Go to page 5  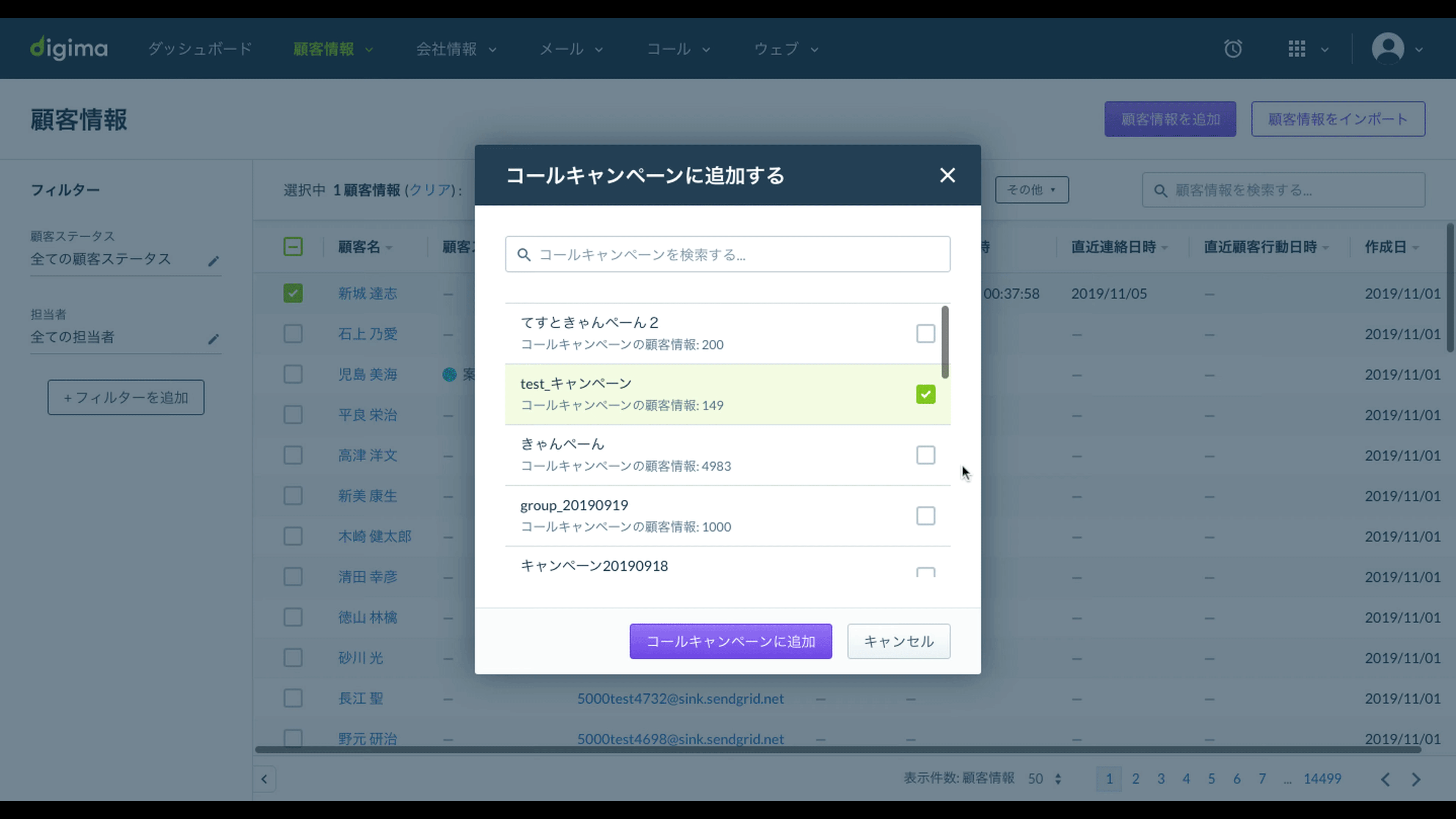pos(1211,779)
